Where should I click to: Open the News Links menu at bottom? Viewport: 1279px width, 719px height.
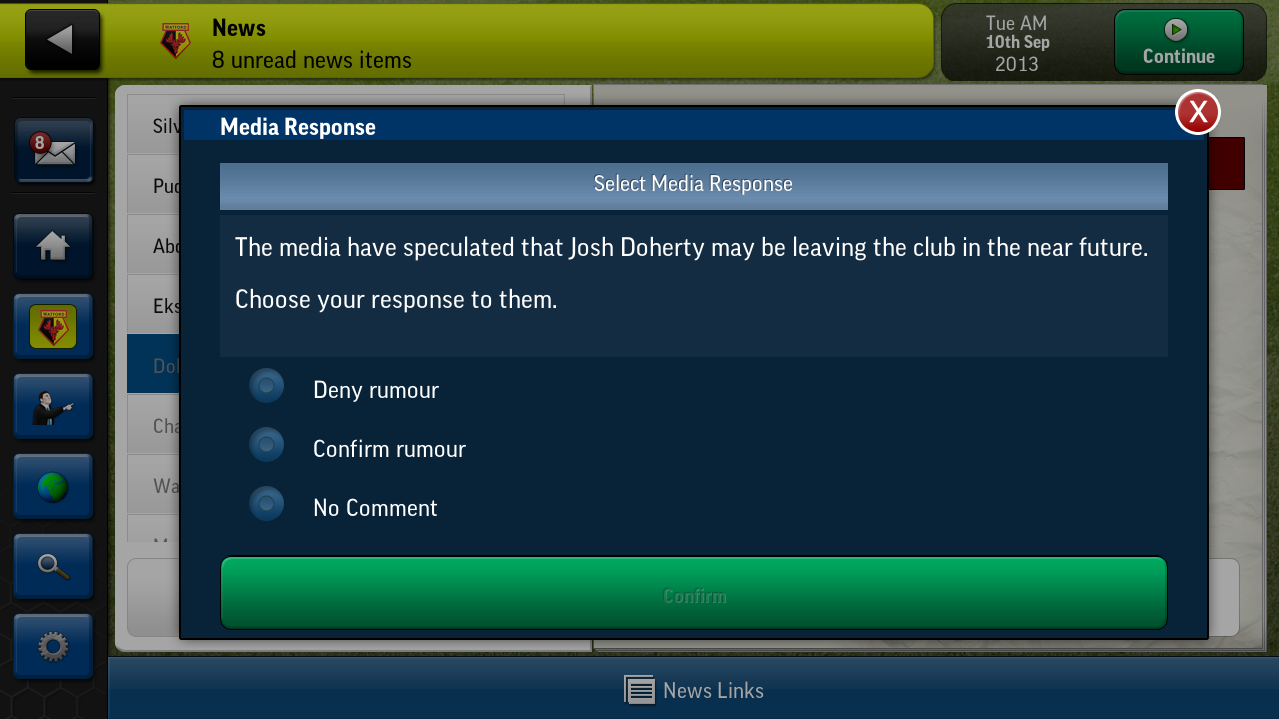pyautogui.click(x=694, y=690)
